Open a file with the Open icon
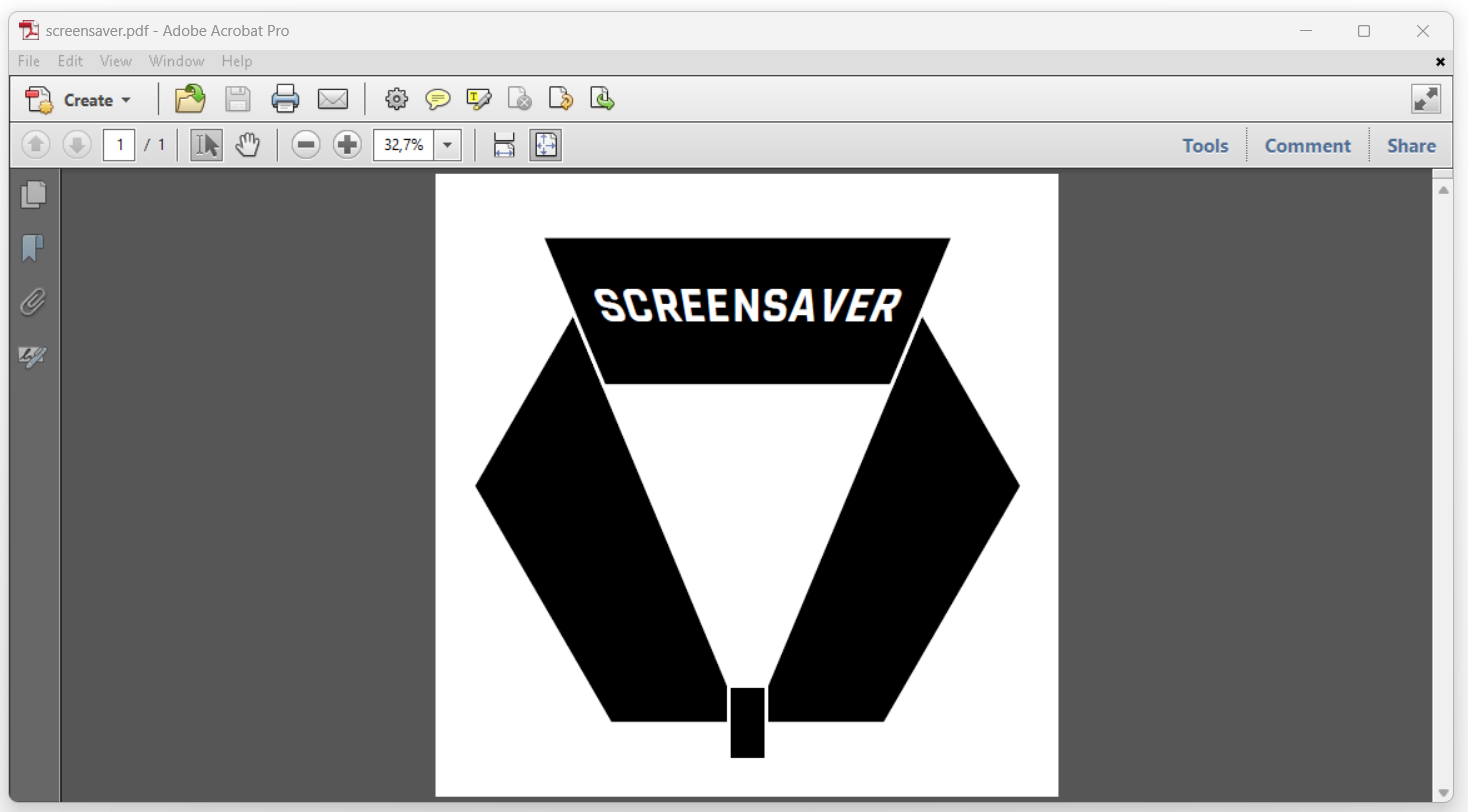 [189, 98]
